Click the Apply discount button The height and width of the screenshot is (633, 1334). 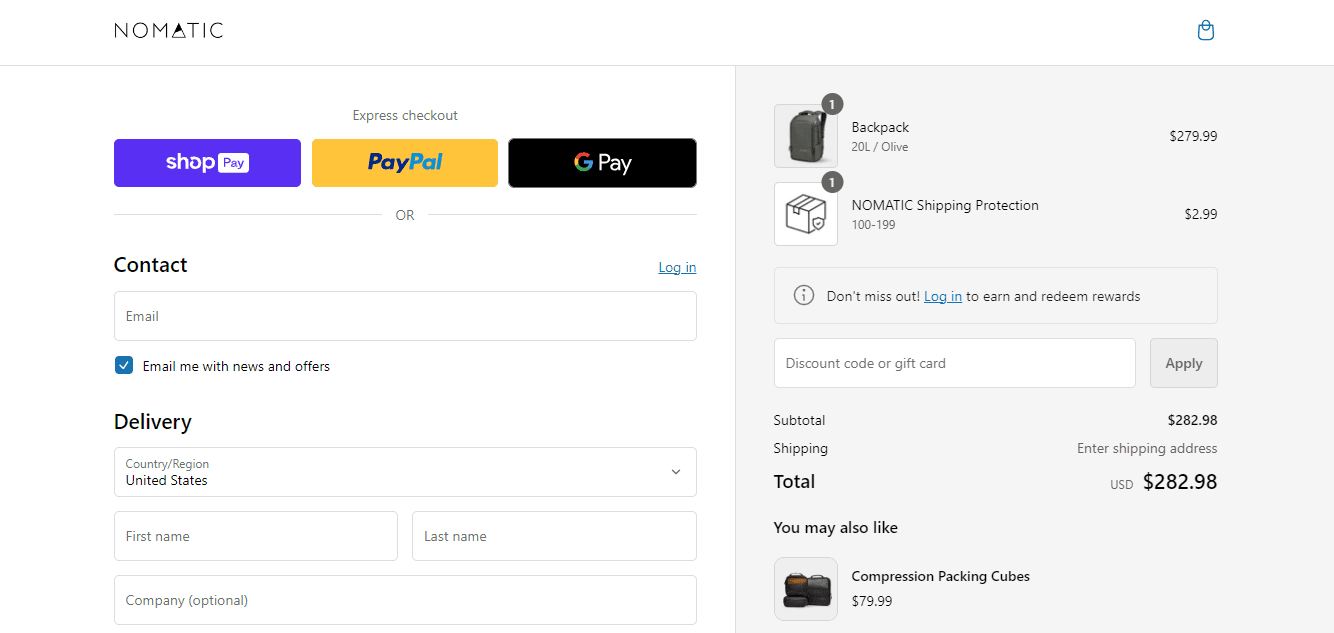1184,363
